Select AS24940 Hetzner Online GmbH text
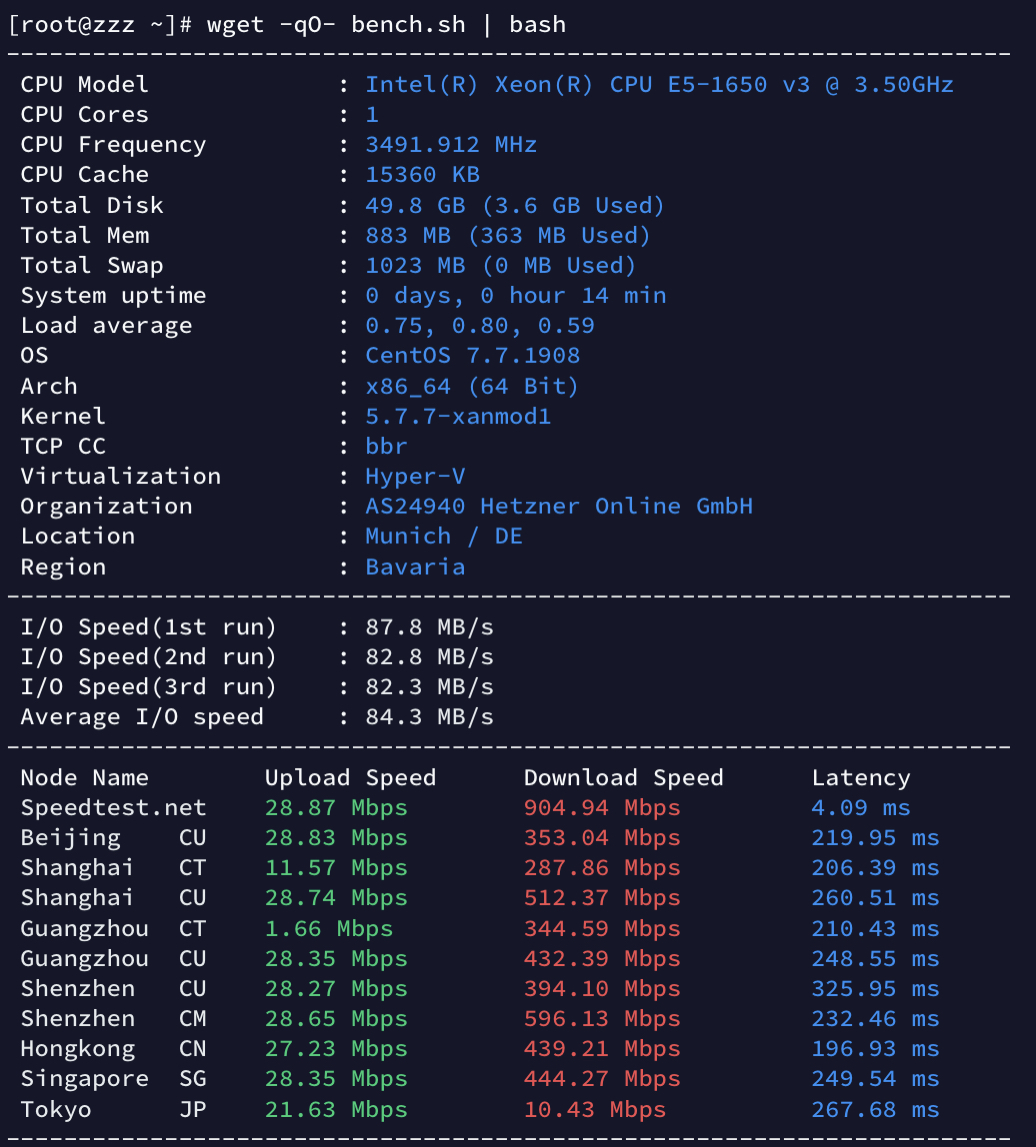The image size is (1036, 1147). coord(559,506)
